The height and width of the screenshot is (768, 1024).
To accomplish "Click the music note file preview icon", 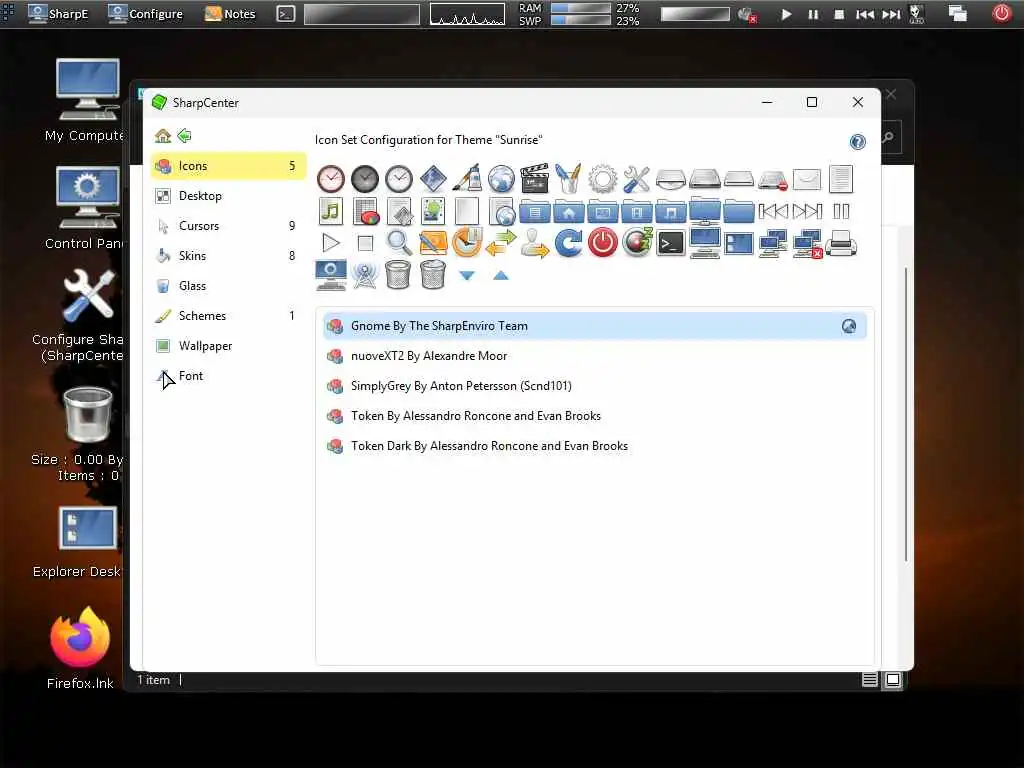I will click(x=331, y=211).
